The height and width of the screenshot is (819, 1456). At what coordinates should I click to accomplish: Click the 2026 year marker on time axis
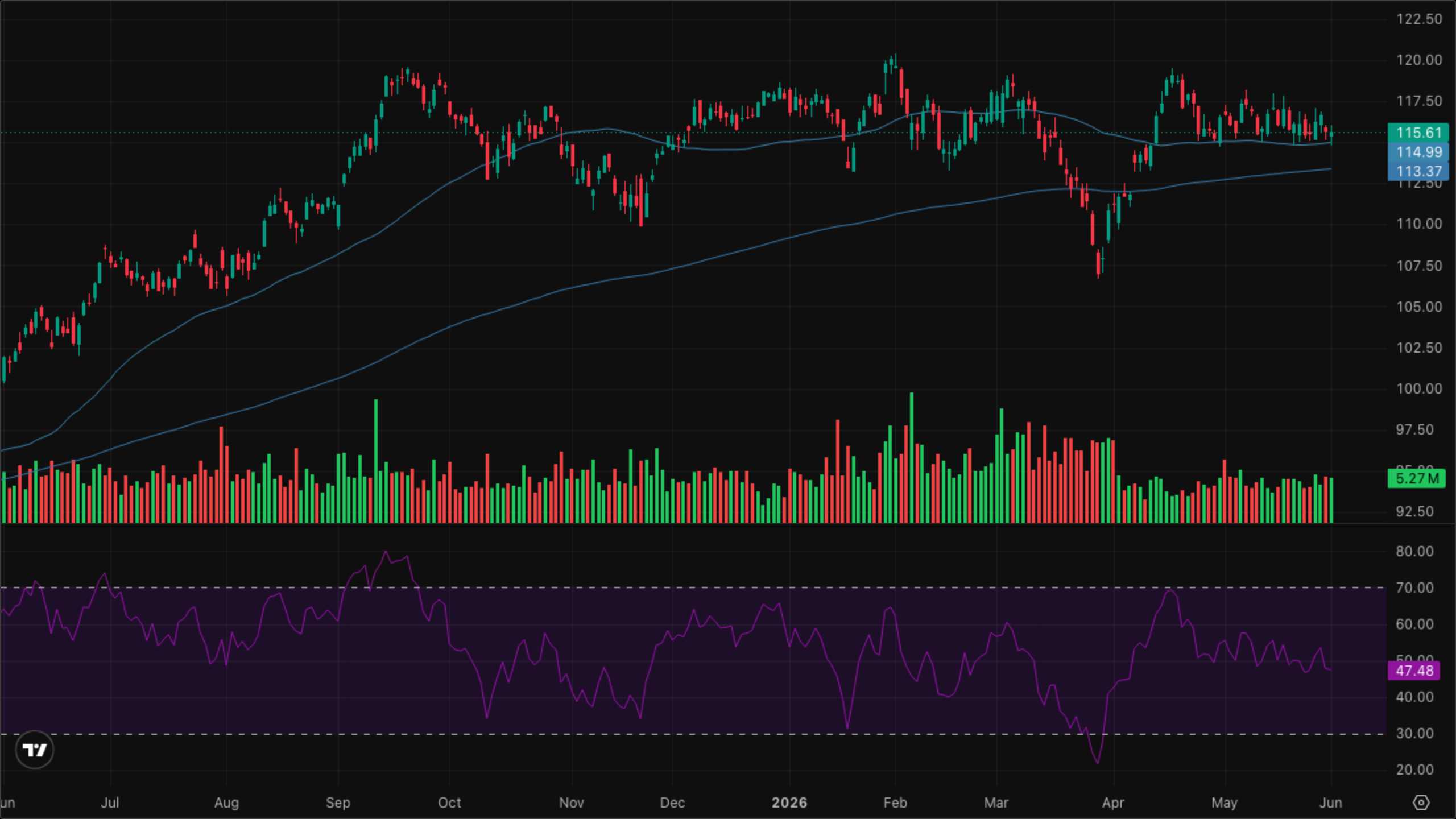789,803
